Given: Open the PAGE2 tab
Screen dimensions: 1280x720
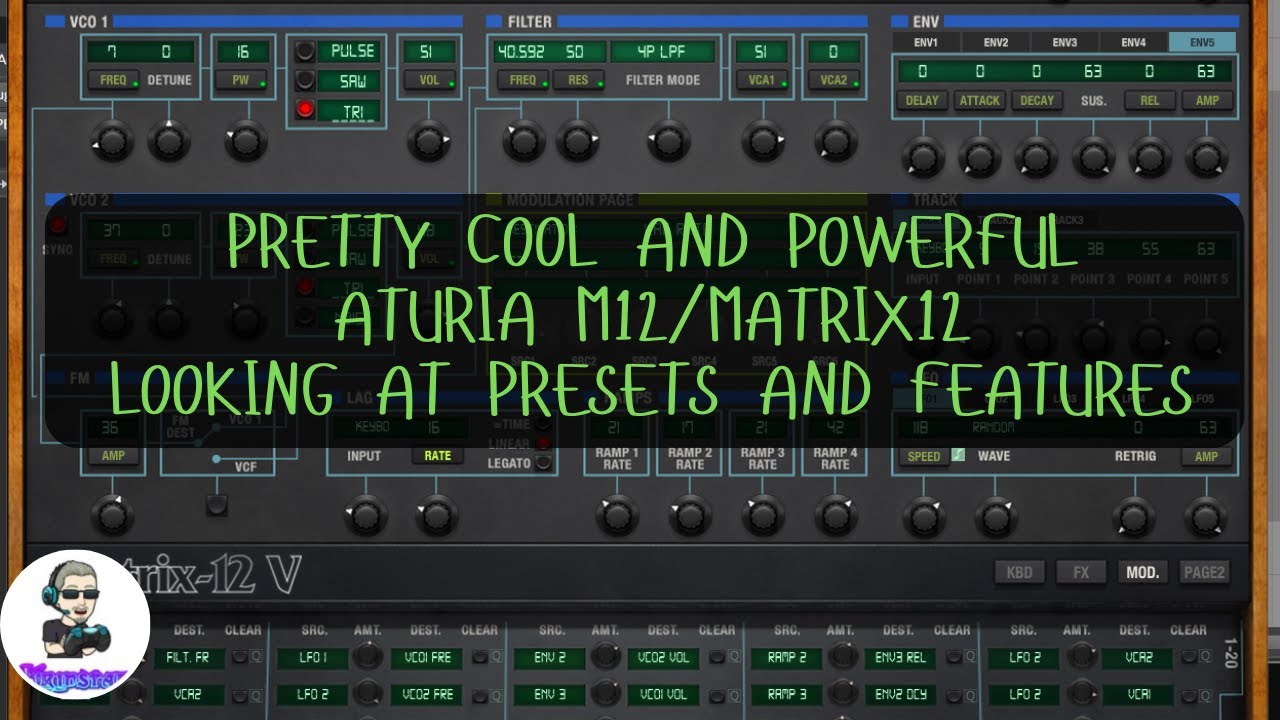Looking at the screenshot, I should tap(1204, 572).
